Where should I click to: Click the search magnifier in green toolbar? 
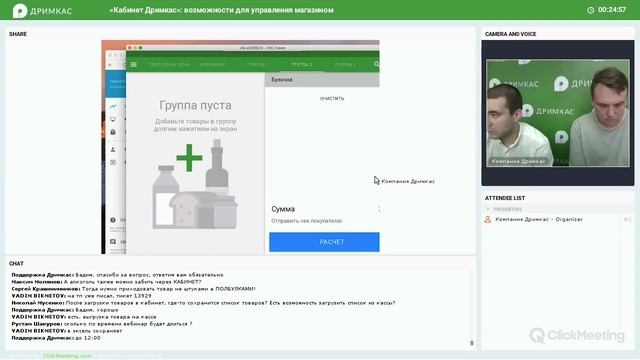(376, 64)
